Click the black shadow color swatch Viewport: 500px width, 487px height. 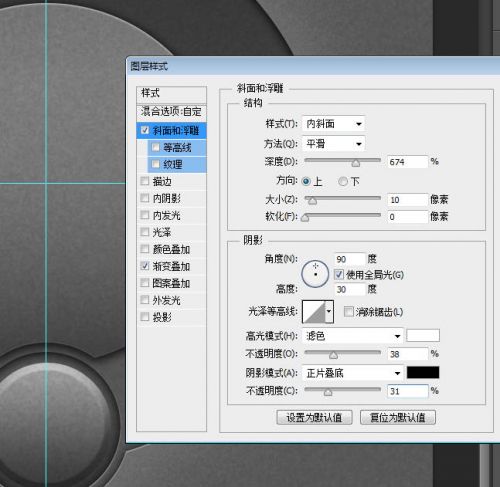coord(423,373)
